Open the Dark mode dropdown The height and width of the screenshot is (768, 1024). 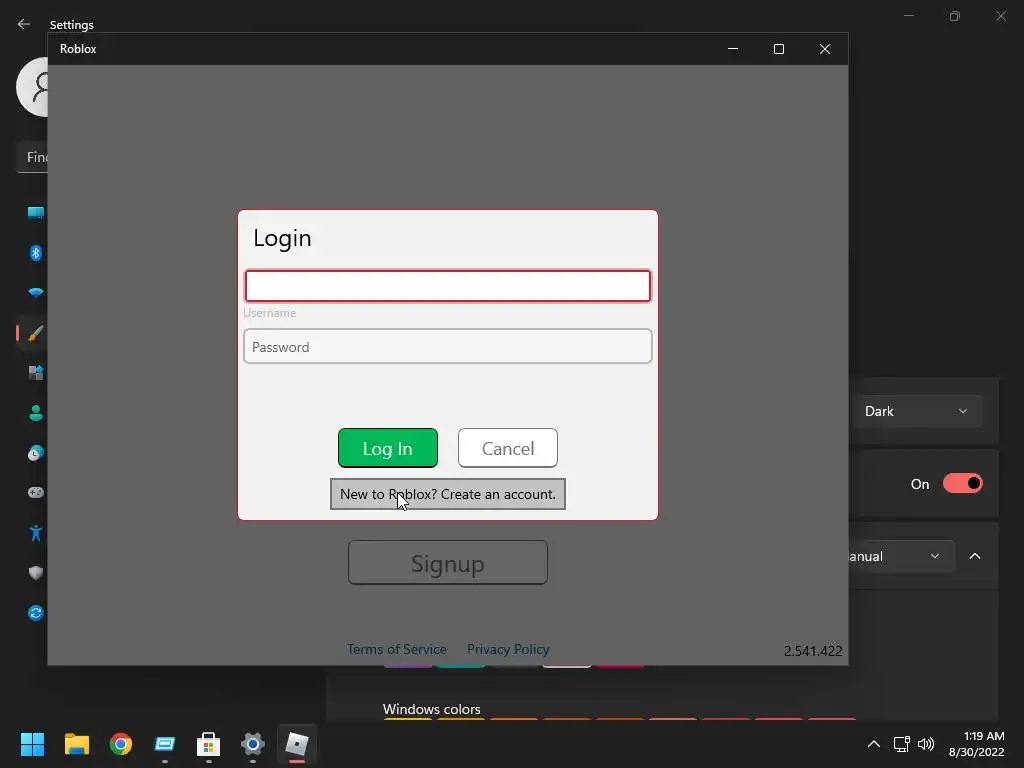point(916,411)
